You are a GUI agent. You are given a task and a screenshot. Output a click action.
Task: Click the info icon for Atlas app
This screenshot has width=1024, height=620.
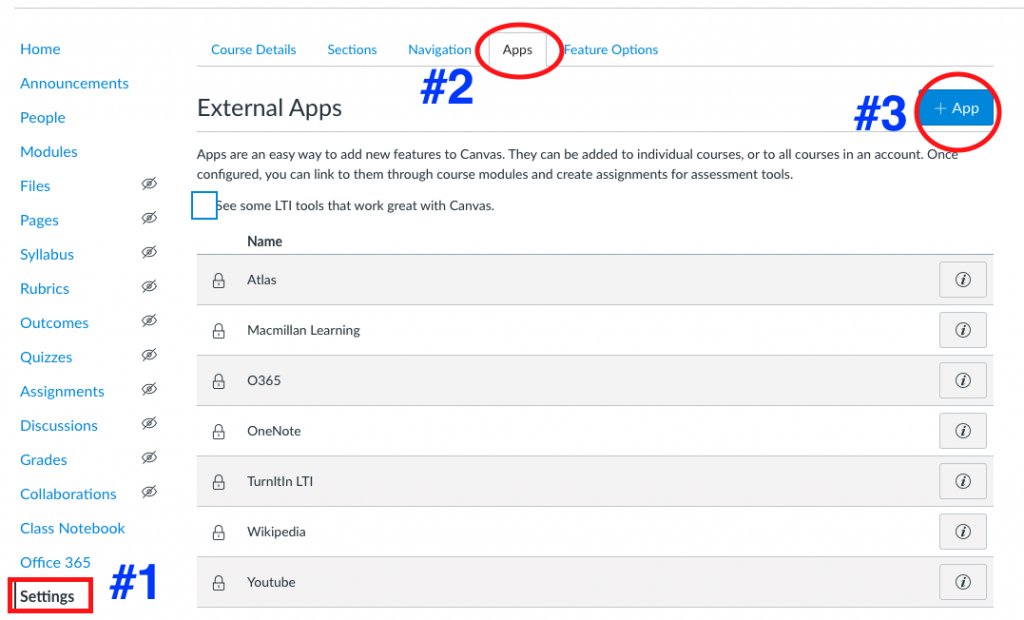tap(963, 280)
